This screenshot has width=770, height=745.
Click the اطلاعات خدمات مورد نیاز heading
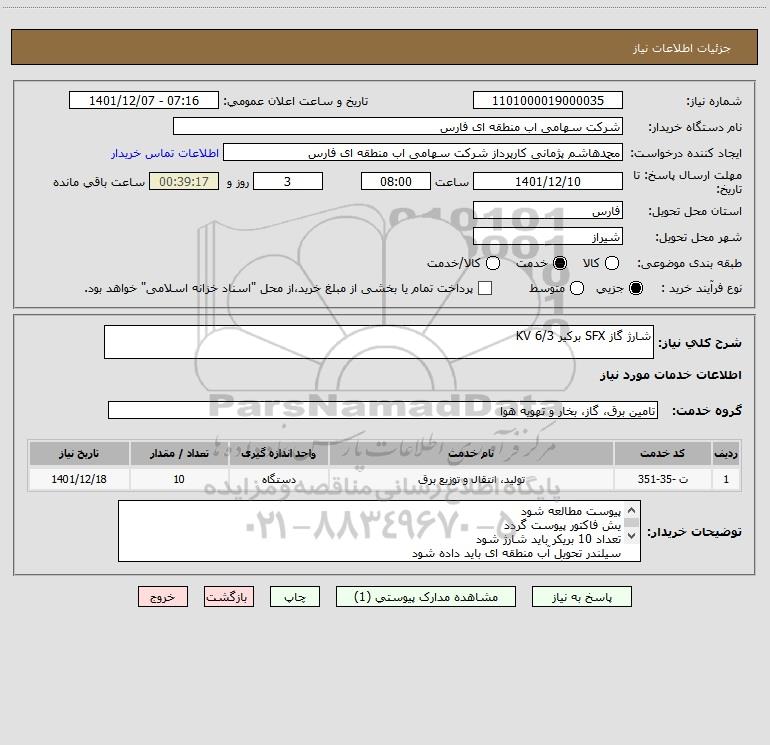pos(670,375)
